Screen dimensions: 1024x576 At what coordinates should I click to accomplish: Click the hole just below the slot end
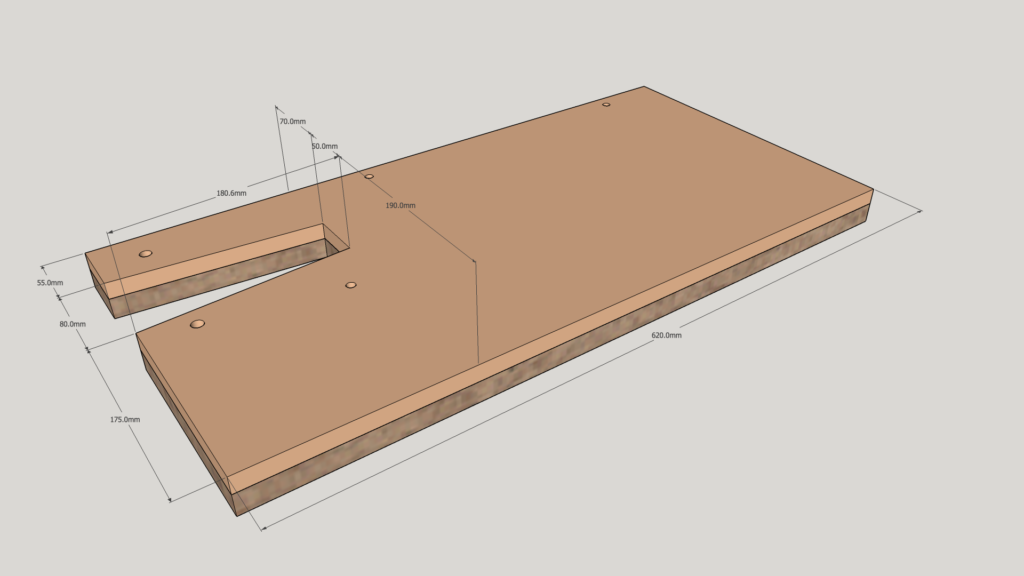tap(350, 285)
